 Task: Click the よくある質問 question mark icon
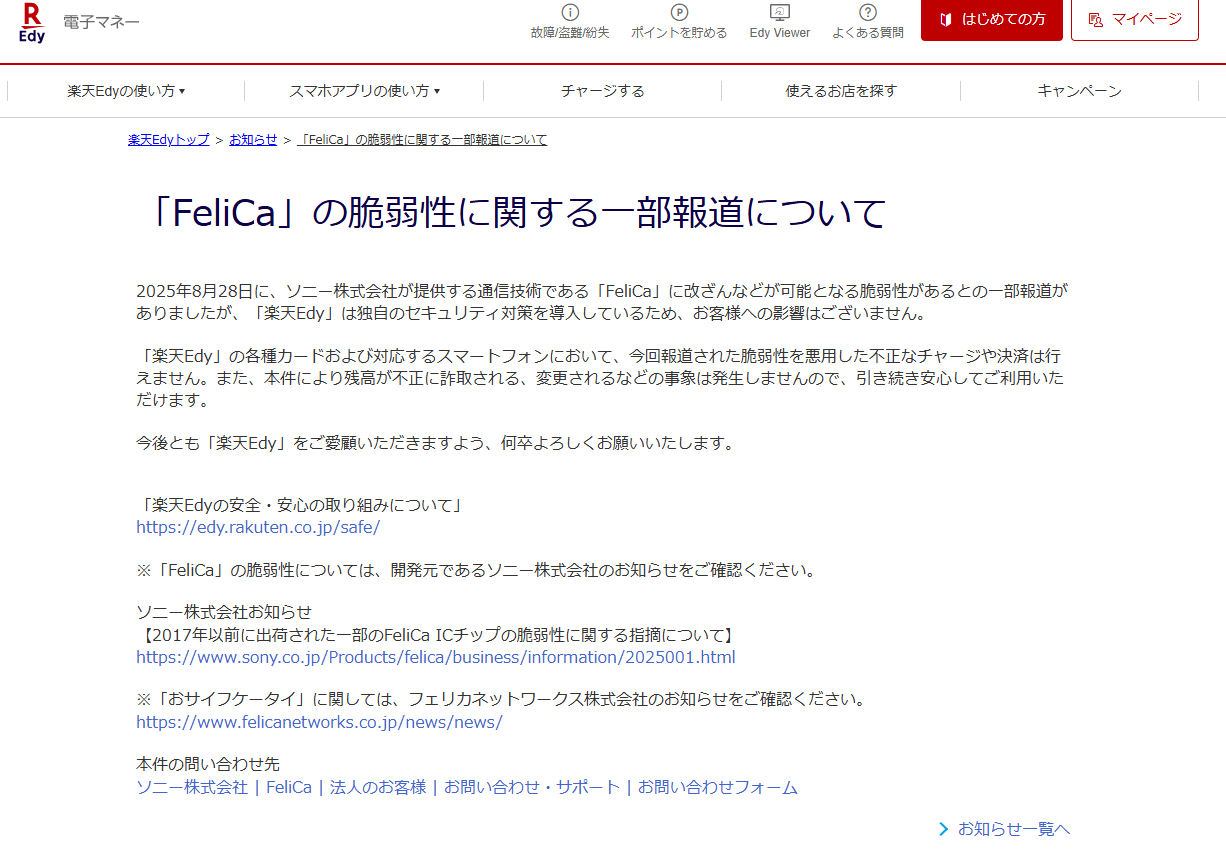click(x=868, y=13)
